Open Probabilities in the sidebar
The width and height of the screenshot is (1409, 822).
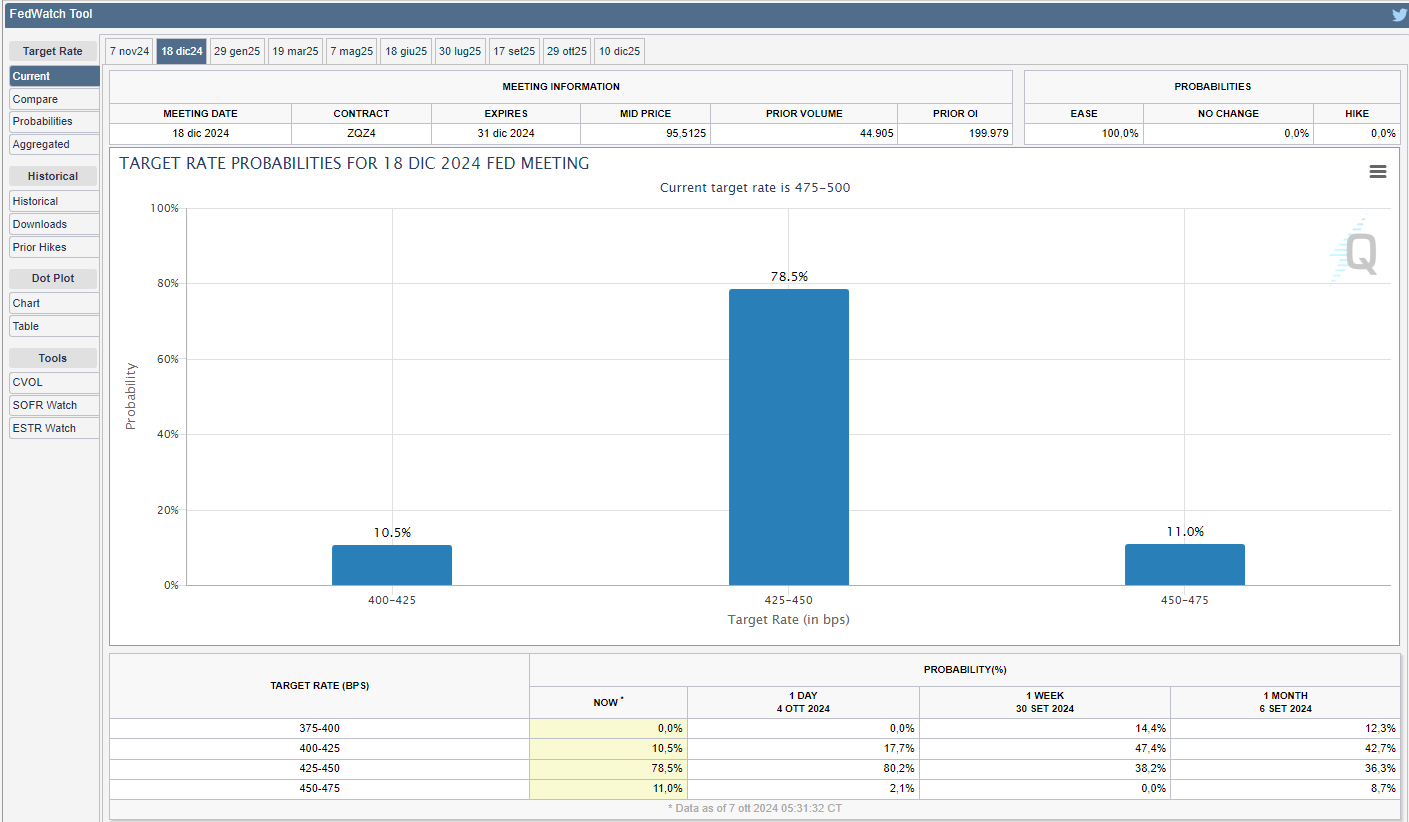pyautogui.click(x=54, y=121)
